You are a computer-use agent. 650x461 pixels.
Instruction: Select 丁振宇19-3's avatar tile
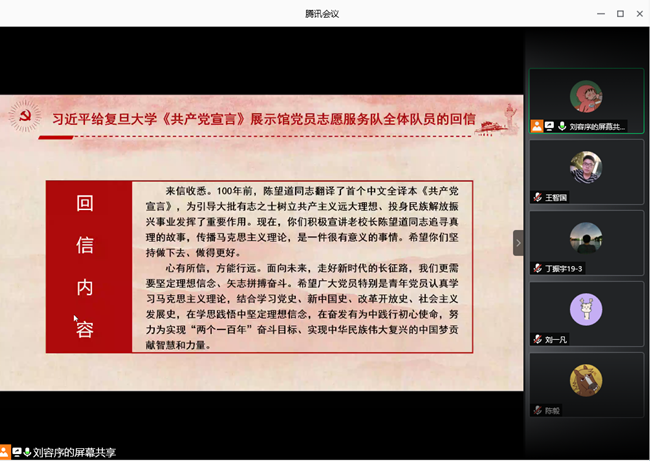(x=586, y=238)
